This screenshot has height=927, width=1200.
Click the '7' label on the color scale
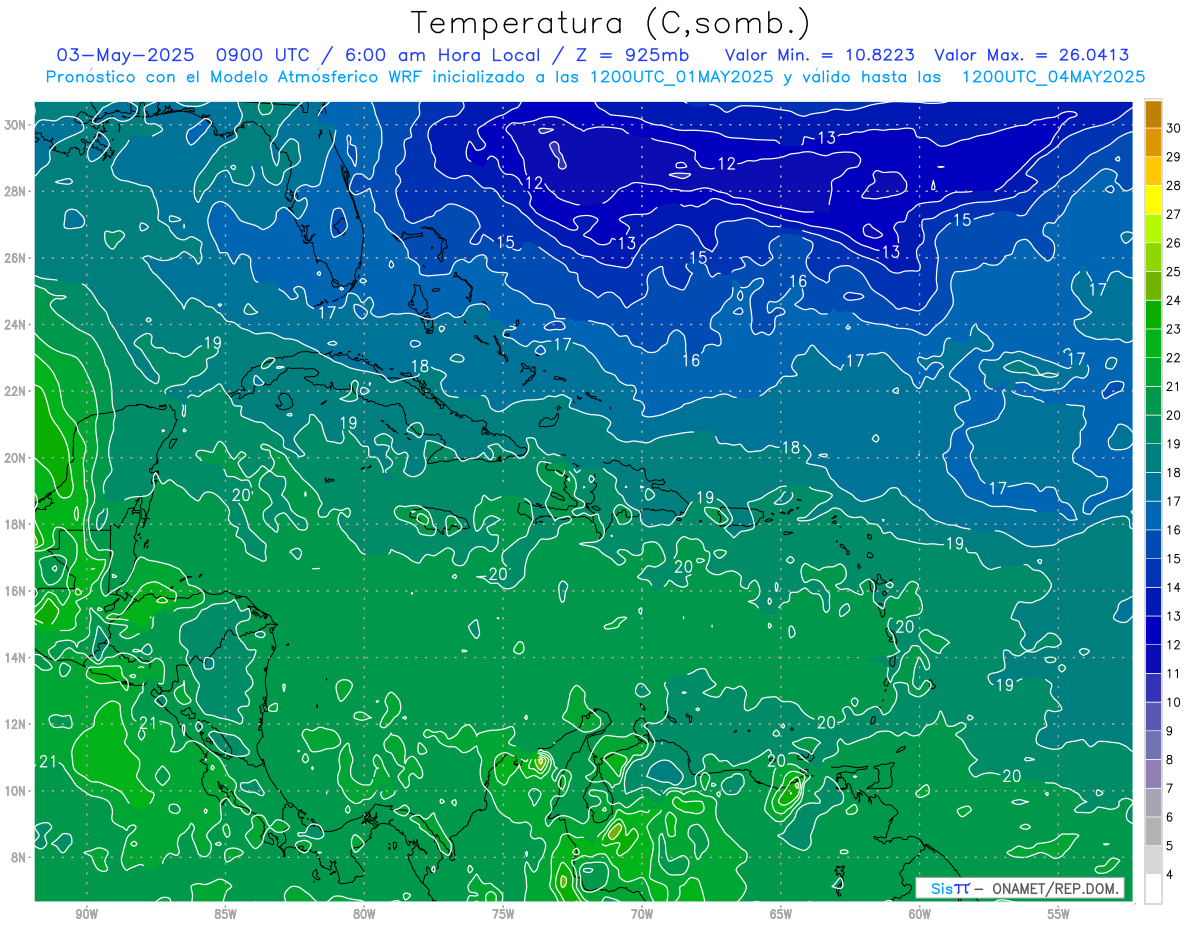1170,789
